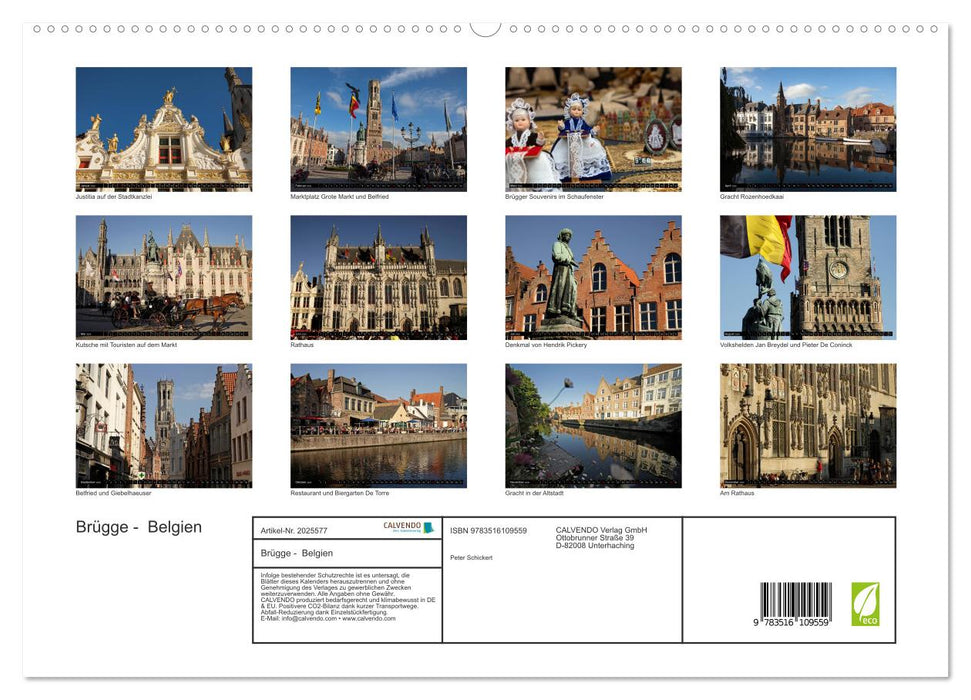Toggle selection of the Rathaus photo
971x700 pixels.
click(376, 278)
